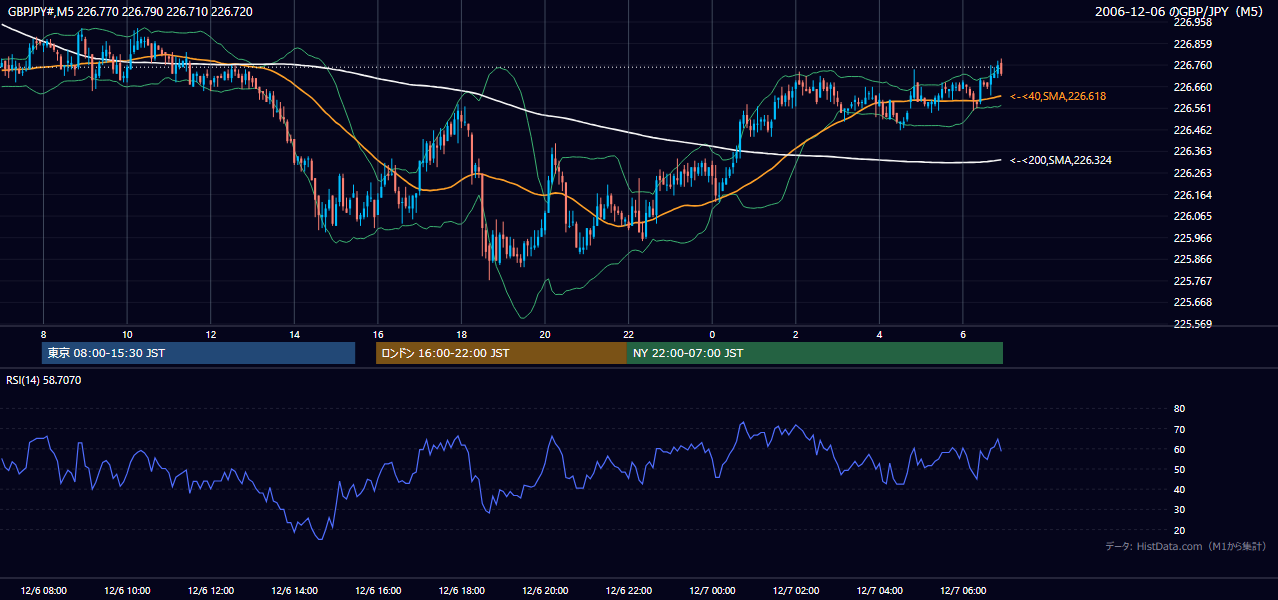Click hour label 10 under price chart
The height and width of the screenshot is (600, 1278).
coord(127,334)
